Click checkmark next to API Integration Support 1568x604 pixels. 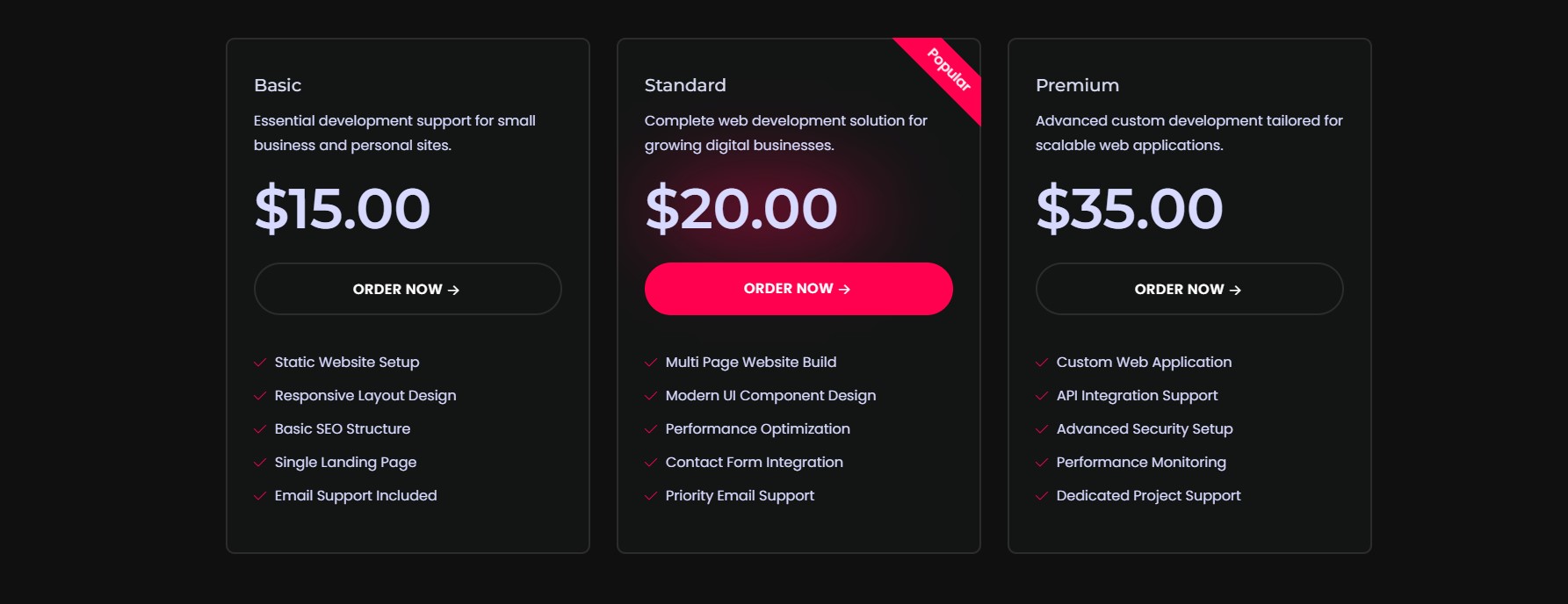pos(1042,396)
